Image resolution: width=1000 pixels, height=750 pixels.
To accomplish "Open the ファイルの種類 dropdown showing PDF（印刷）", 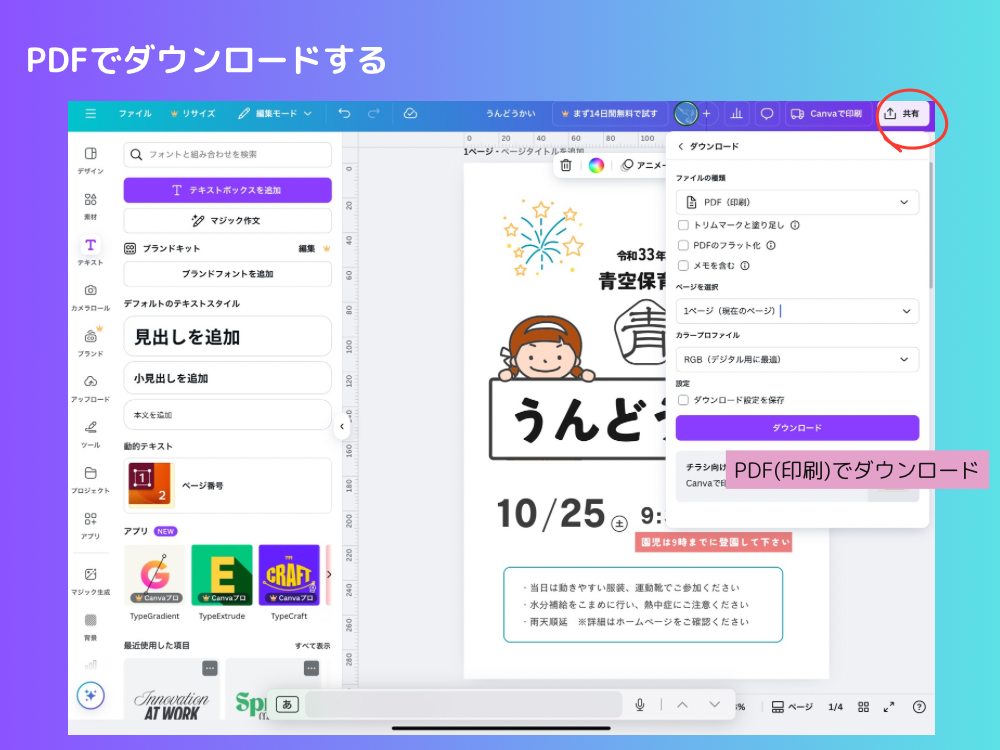I will click(797, 201).
